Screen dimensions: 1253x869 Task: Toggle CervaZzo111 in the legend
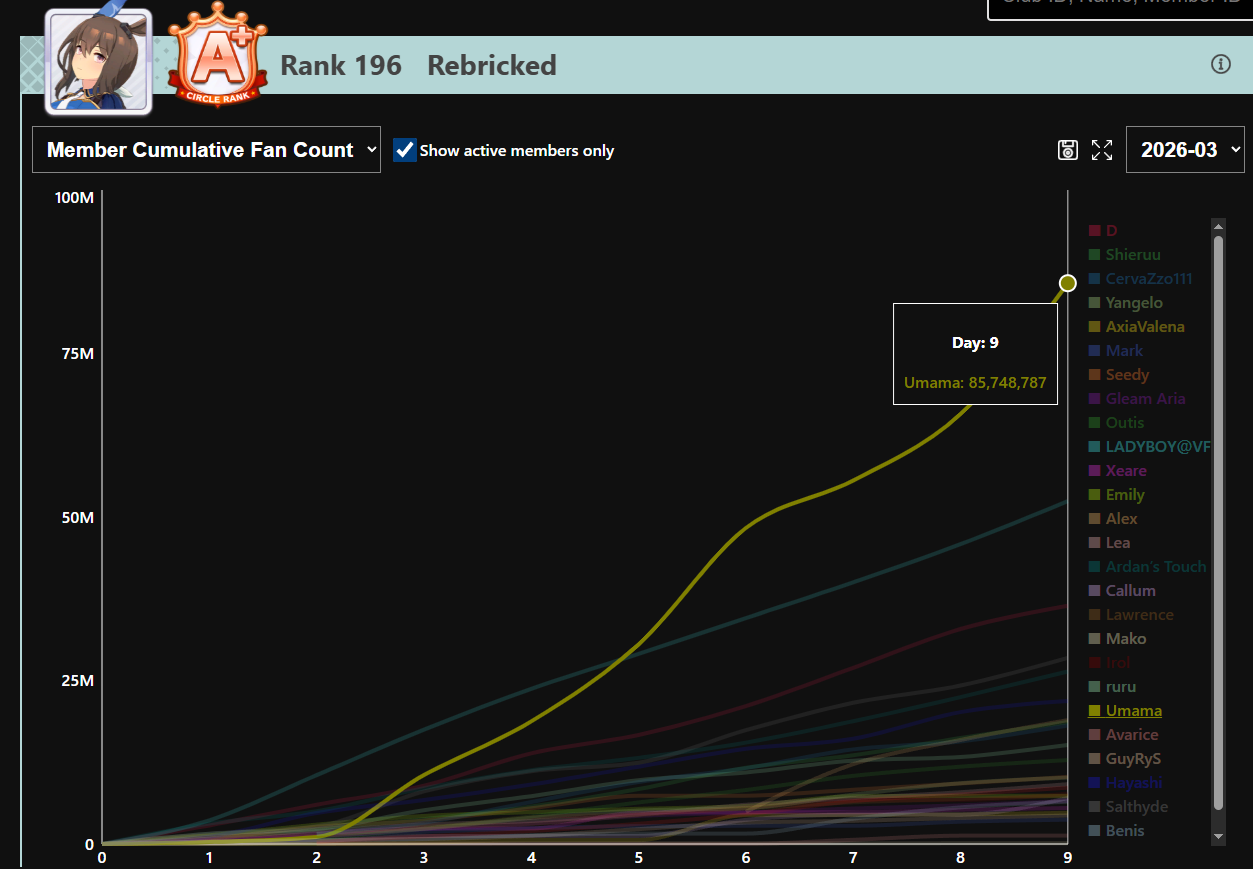(1140, 279)
